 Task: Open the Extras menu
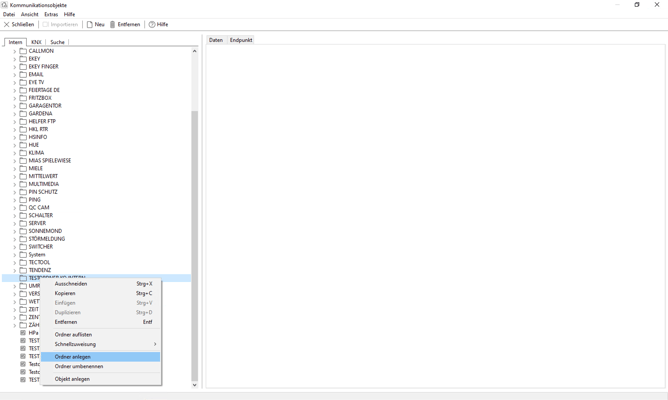tap(51, 14)
